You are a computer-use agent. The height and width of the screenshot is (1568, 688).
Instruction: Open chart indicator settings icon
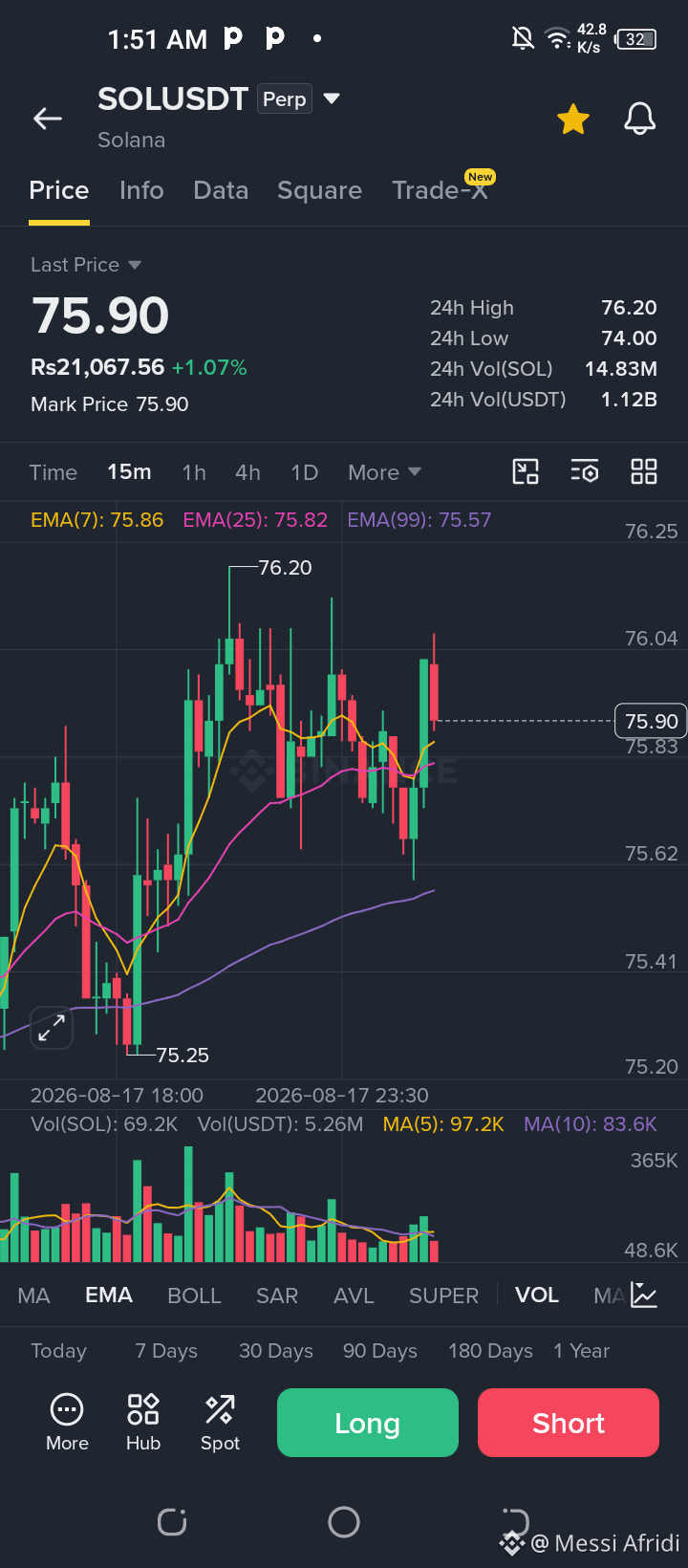pos(585,471)
